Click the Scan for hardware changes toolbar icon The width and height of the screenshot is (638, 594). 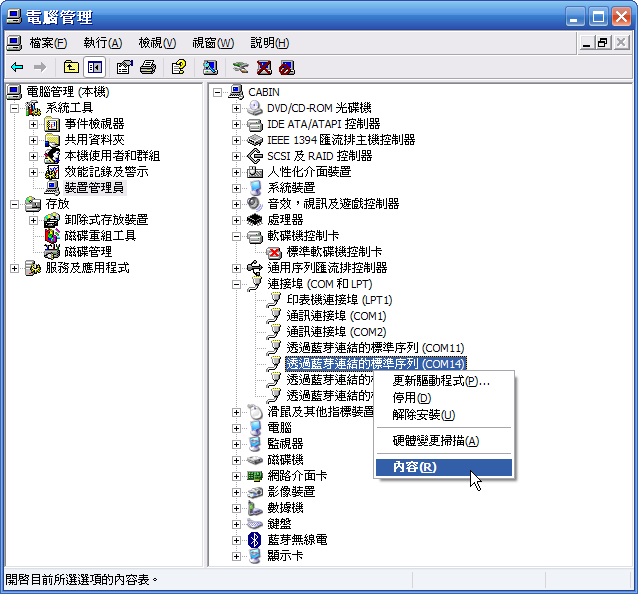pos(210,67)
